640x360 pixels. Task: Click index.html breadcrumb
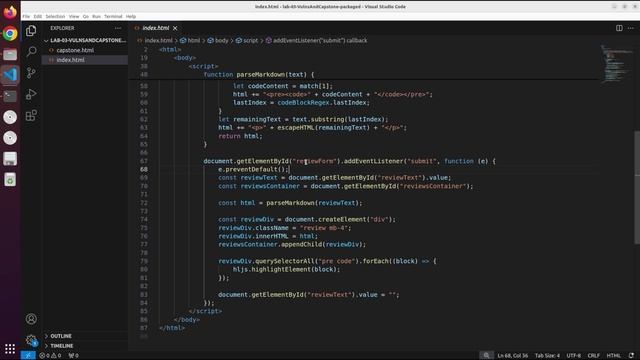tap(158, 40)
